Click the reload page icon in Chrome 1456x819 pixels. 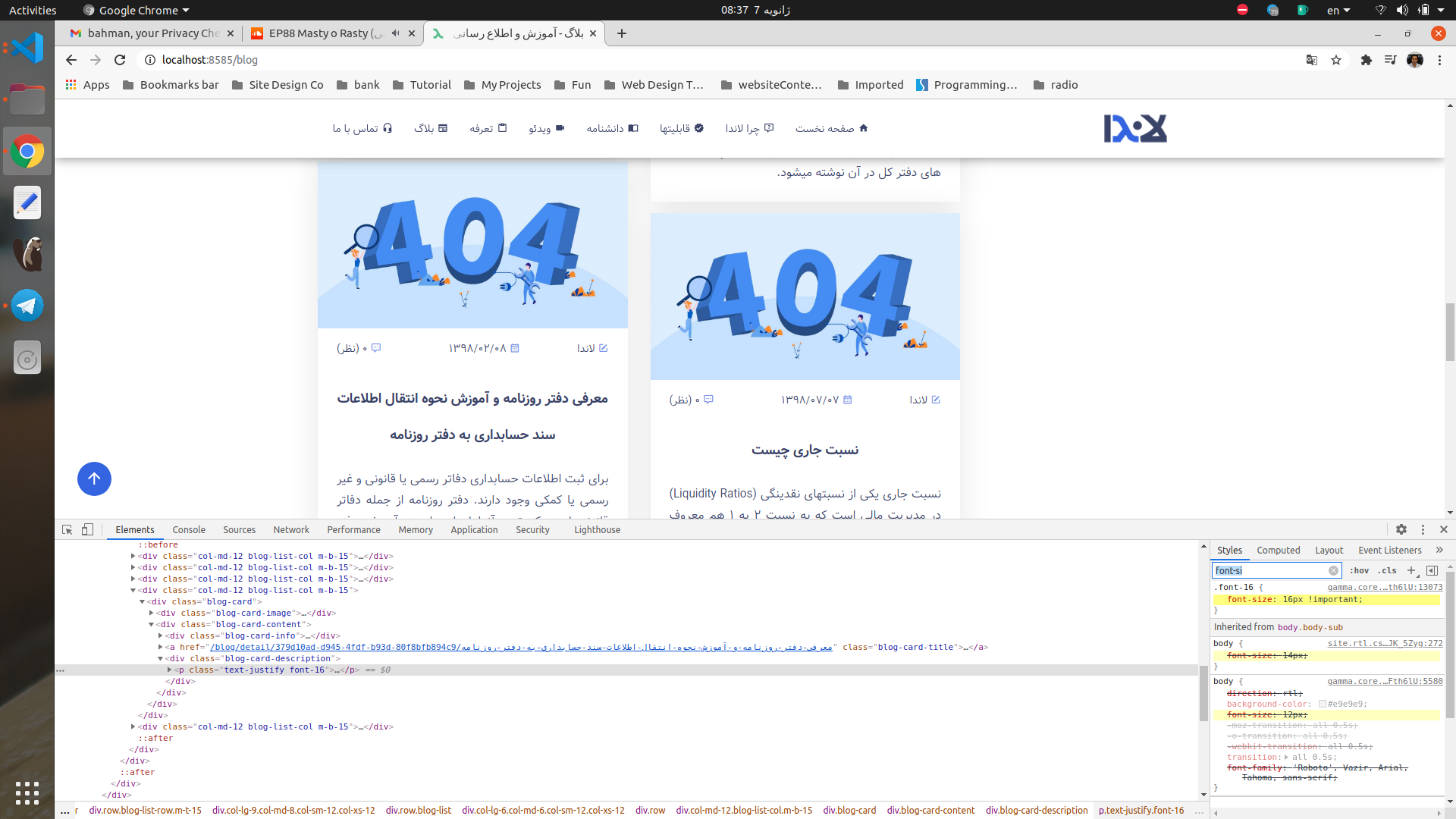click(119, 60)
